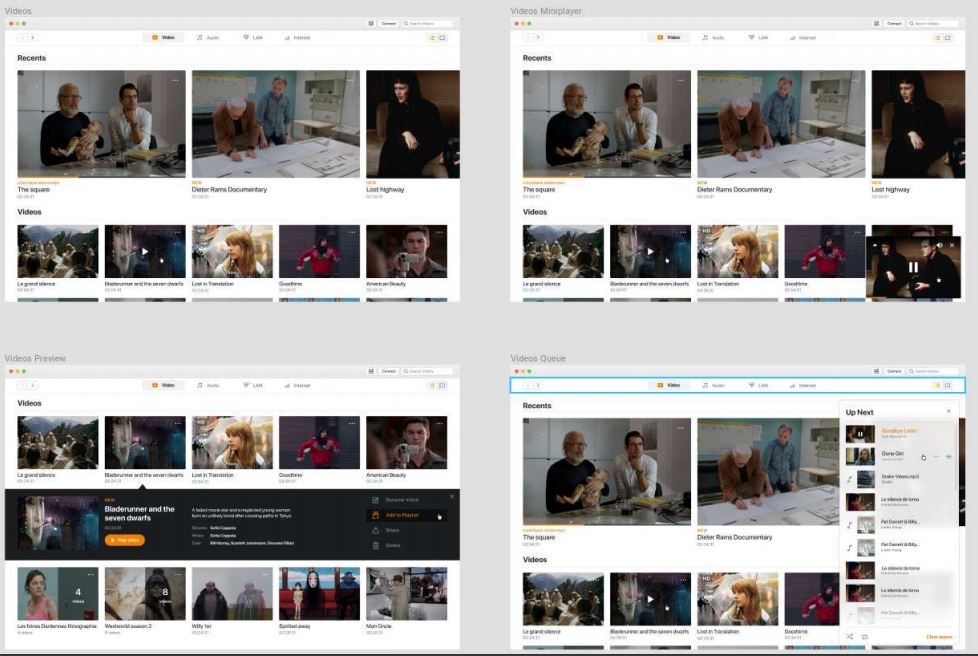Open Internet tab in the Videos window
The width and height of the screenshot is (978, 656).
(x=297, y=38)
